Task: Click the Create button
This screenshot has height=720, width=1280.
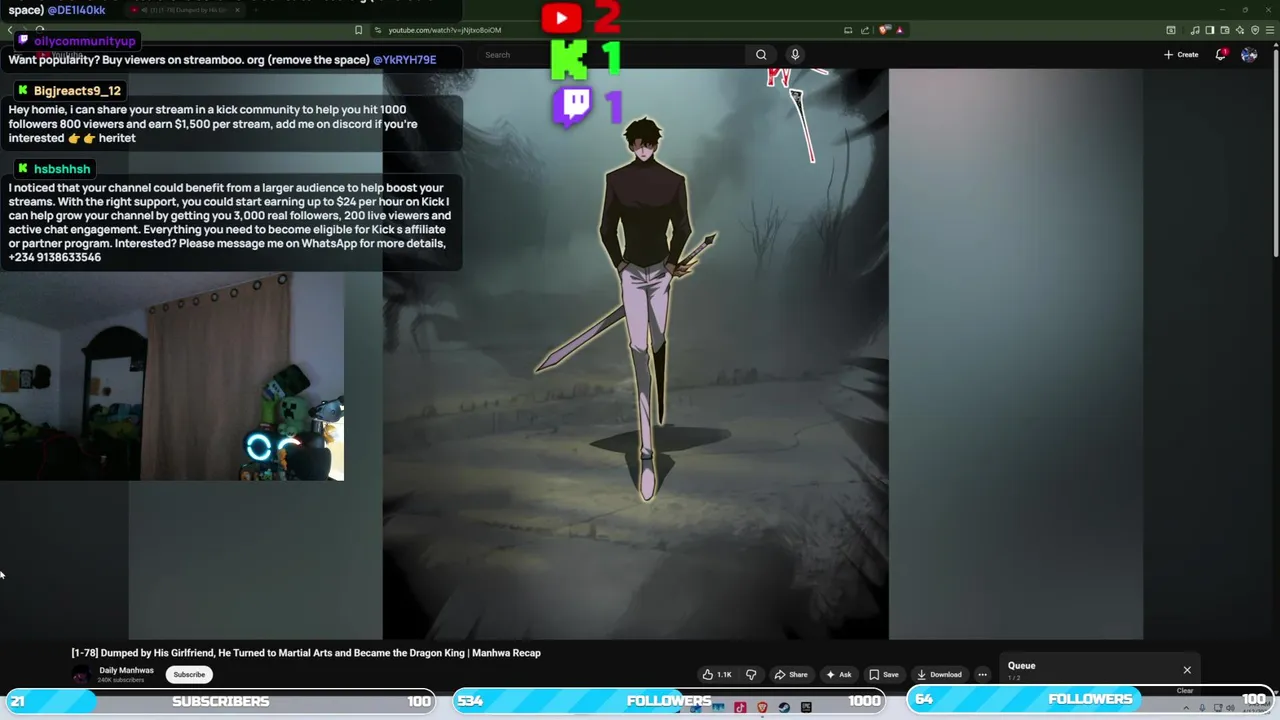Action: 1181,55
